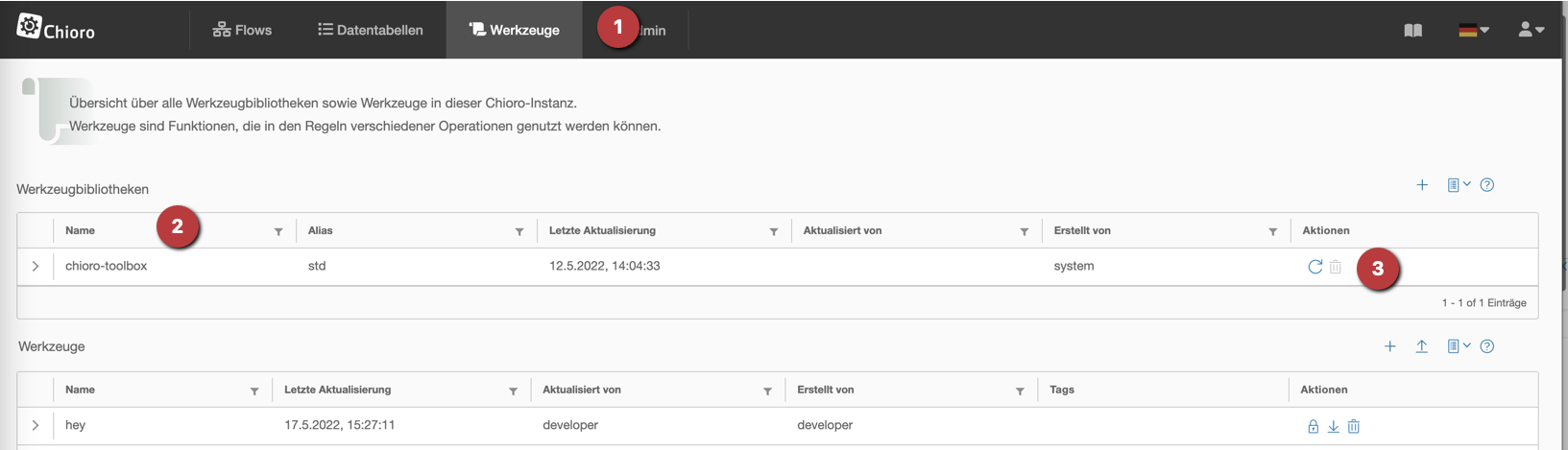Open the documentation book icon

pos(1412,31)
